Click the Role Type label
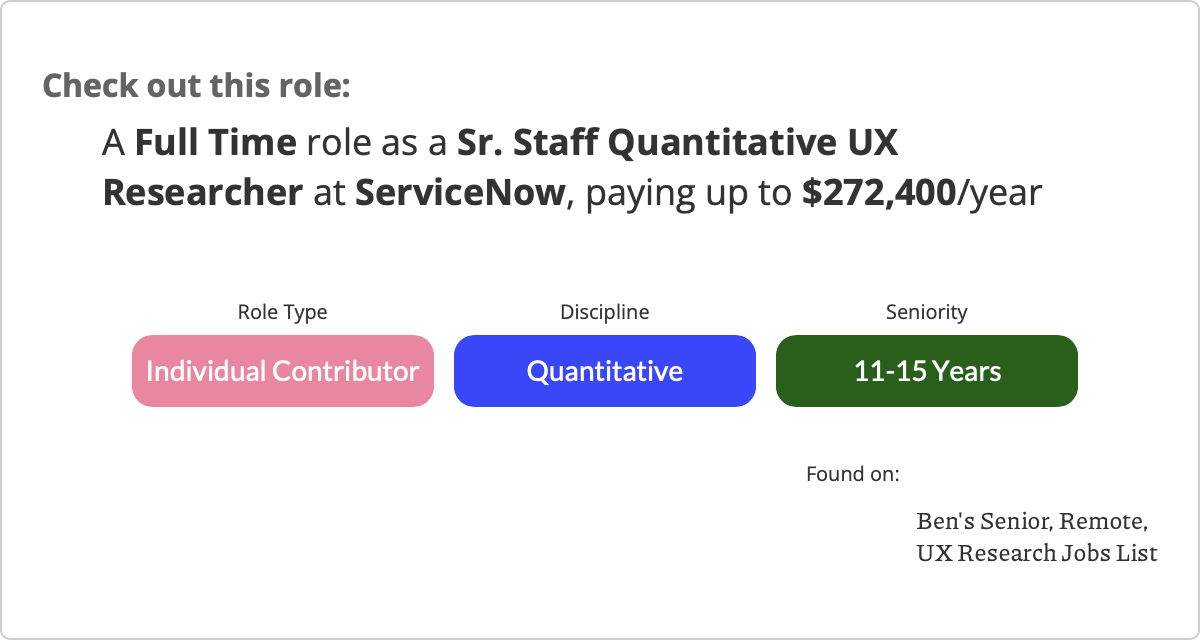 tap(282, 312)
